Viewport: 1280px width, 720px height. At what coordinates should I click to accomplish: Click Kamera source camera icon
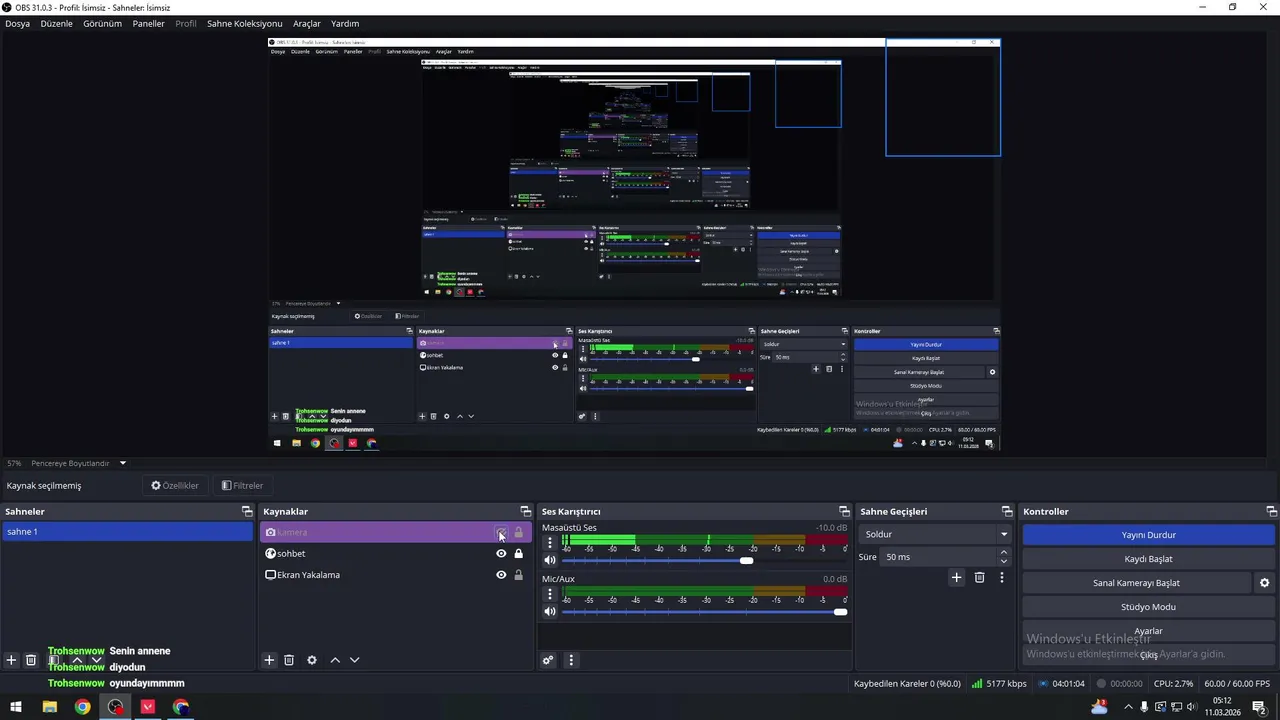click(270, 532)
